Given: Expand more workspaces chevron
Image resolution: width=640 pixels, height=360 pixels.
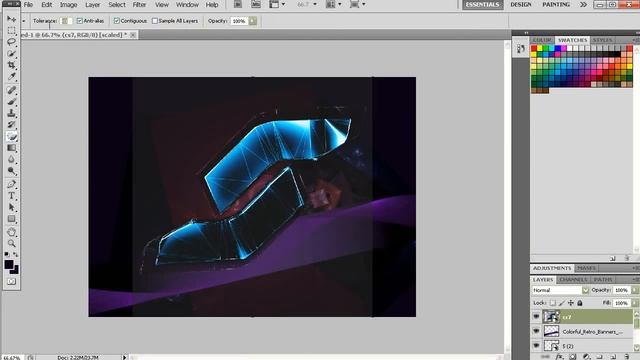Looking at the screenshot, I should click(583, 4).
